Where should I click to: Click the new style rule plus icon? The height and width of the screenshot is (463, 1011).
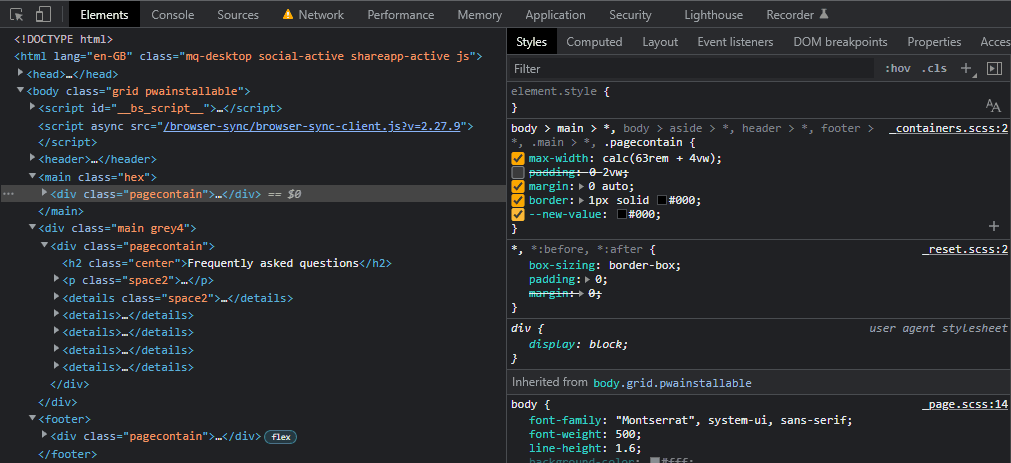coord(967,68)
